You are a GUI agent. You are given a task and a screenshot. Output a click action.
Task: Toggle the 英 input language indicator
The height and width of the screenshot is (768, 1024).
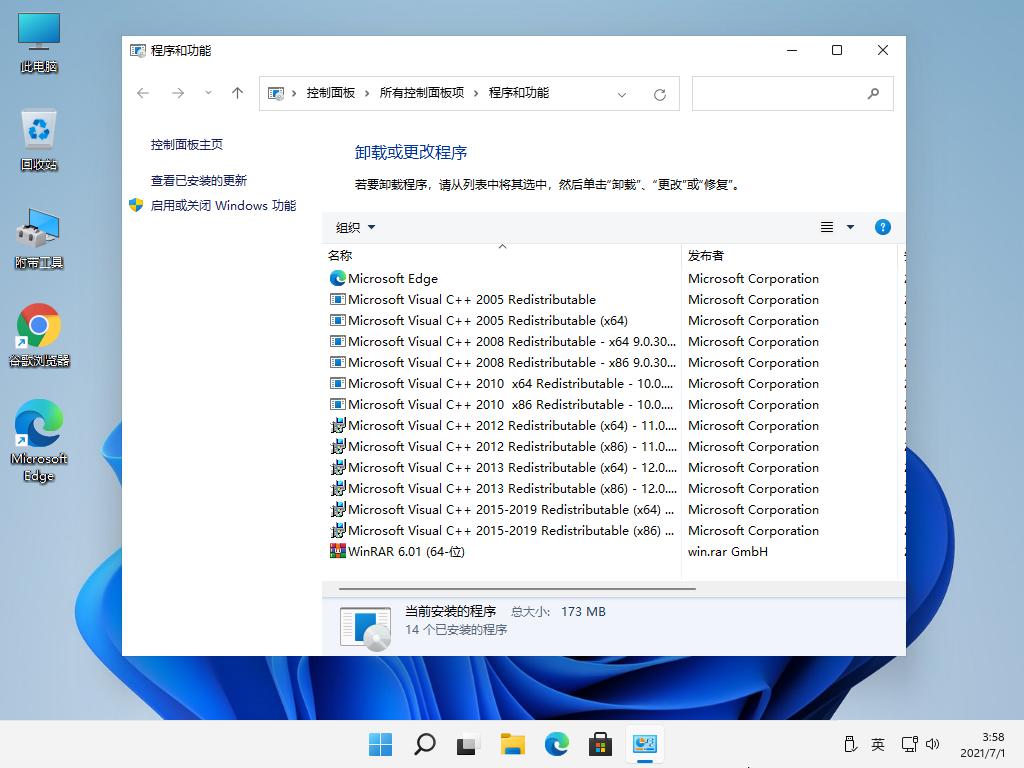click(x=878, y=744)
